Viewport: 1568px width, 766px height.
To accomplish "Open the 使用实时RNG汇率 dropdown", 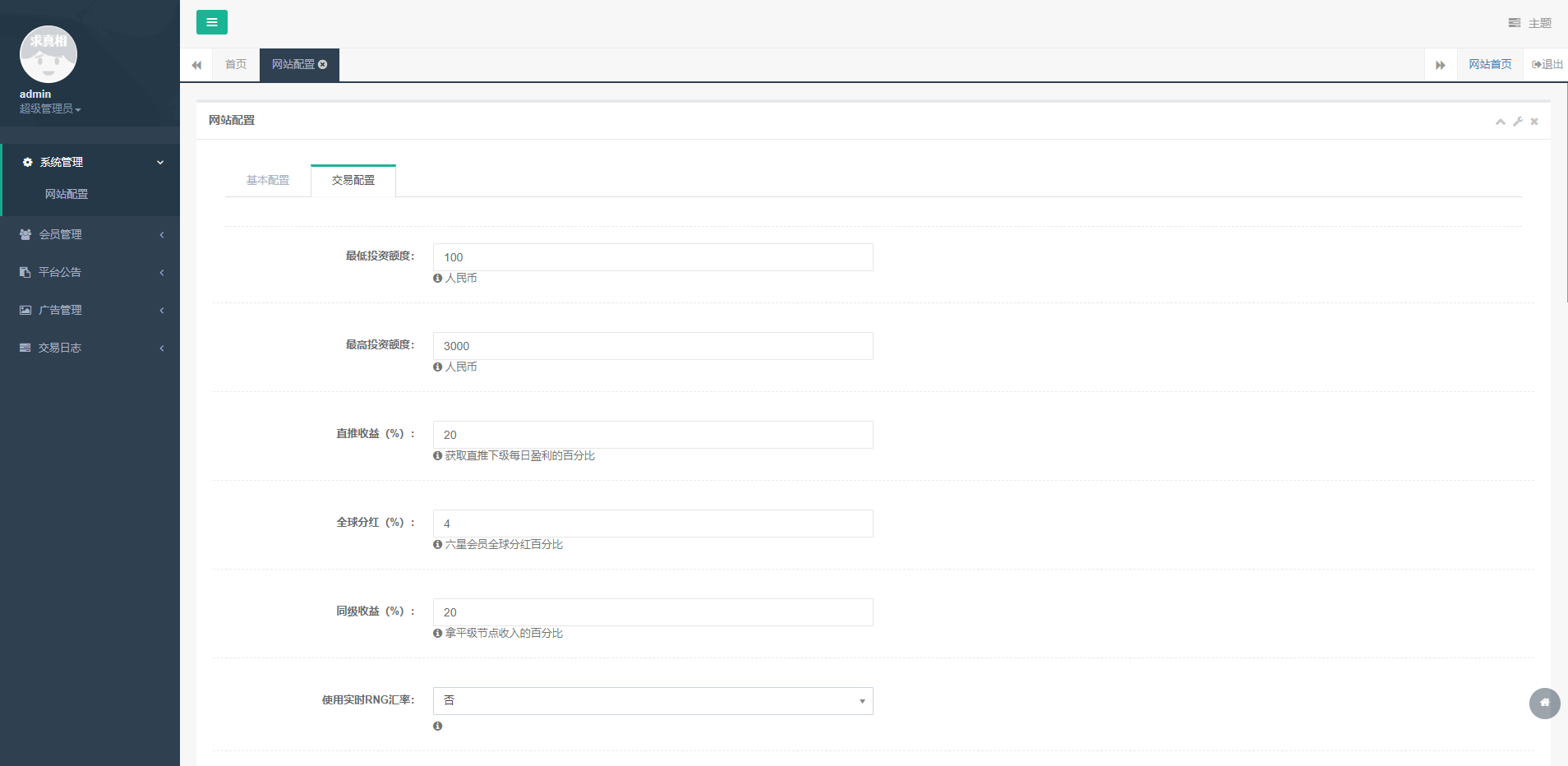I will pos(653,701).
